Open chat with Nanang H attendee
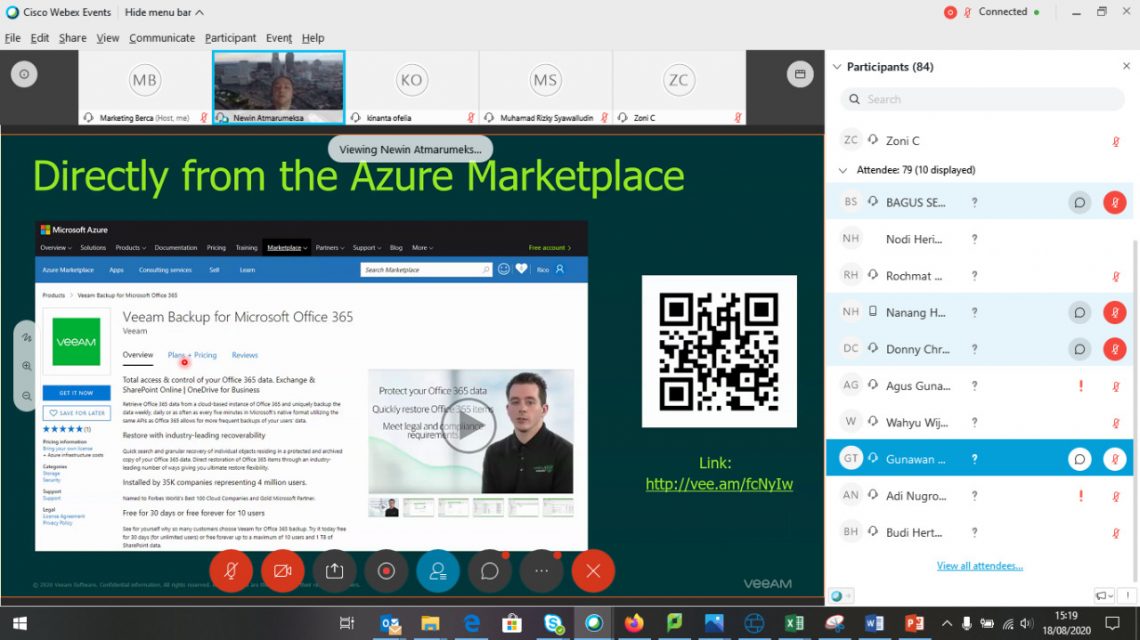This screenshot has height=640, width=1140. coord(1080,313)
